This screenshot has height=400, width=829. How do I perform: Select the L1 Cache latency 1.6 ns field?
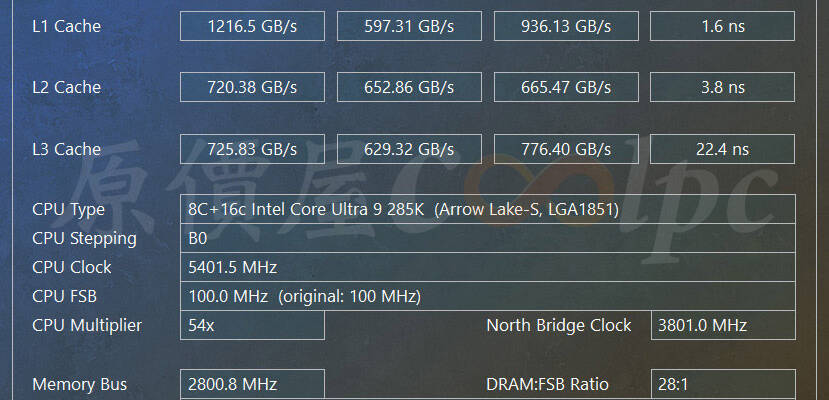pyautogui.click(x=722, y=26)
